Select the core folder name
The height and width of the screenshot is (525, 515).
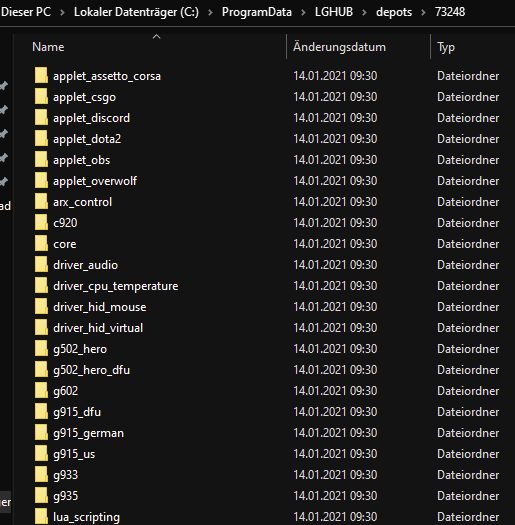tap(65, 244)
